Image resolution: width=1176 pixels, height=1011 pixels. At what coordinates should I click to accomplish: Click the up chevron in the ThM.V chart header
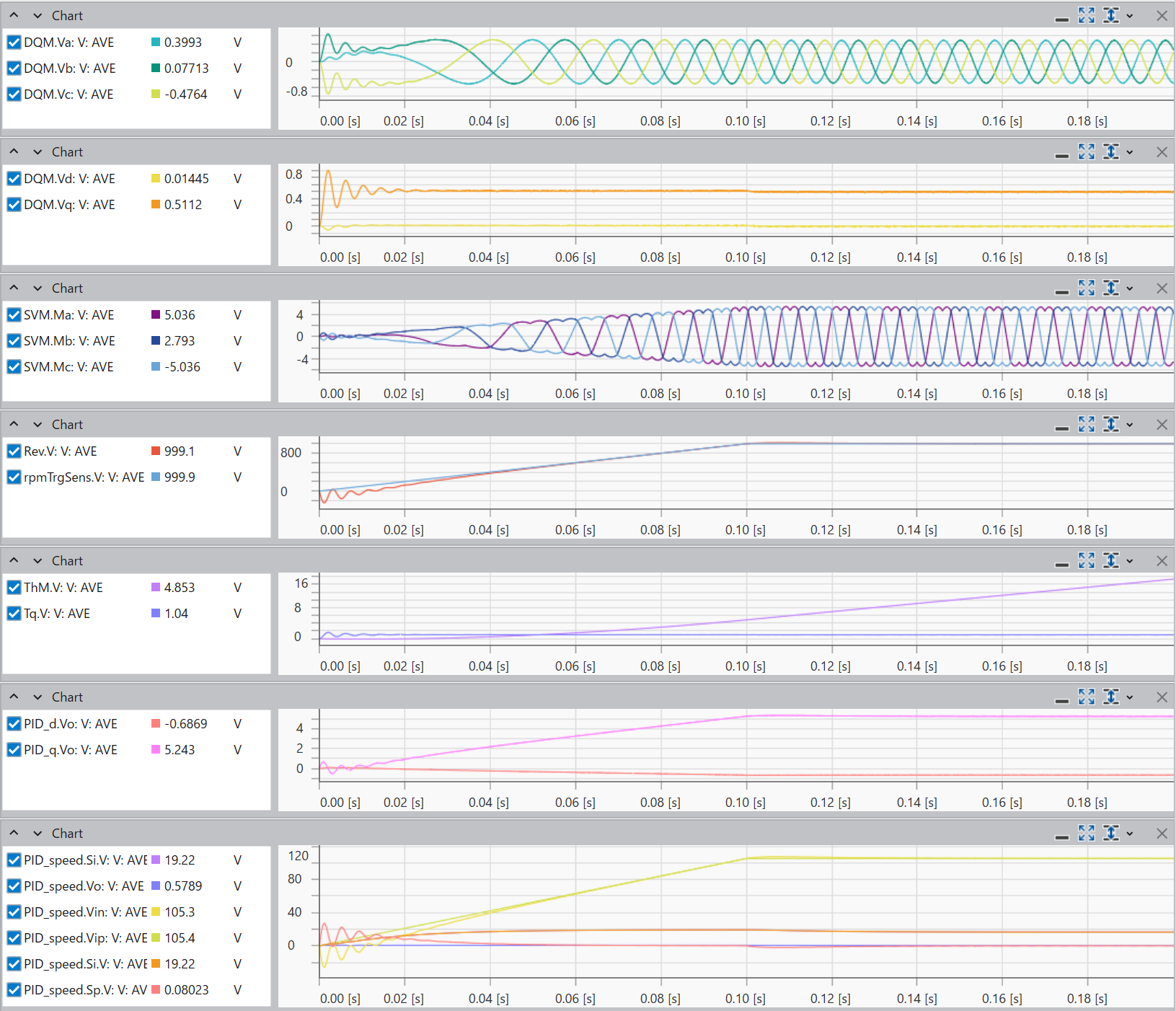click(x=14, y=560)
